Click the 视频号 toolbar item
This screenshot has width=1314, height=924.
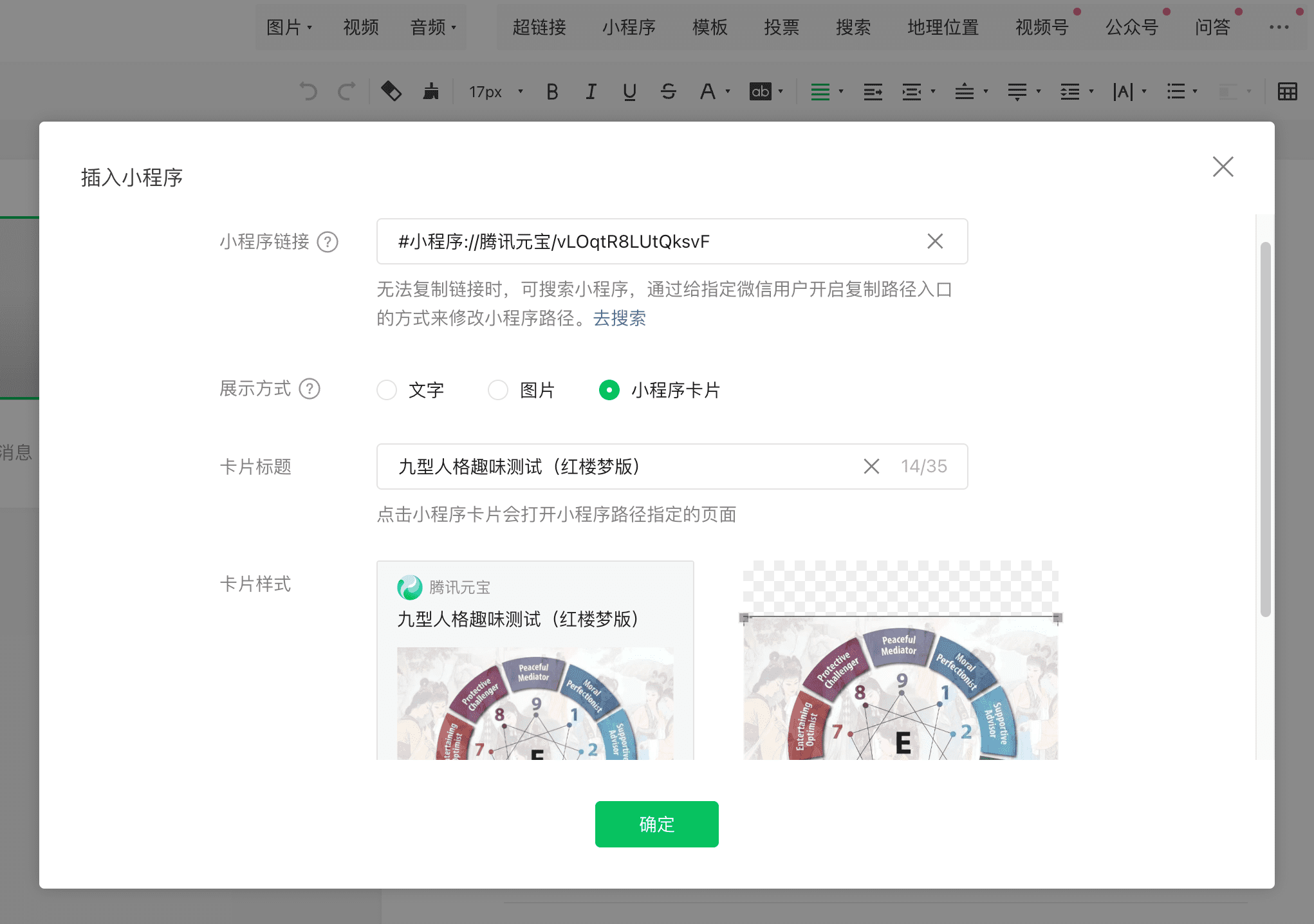pyautogui.click(x=1042, y=27)
